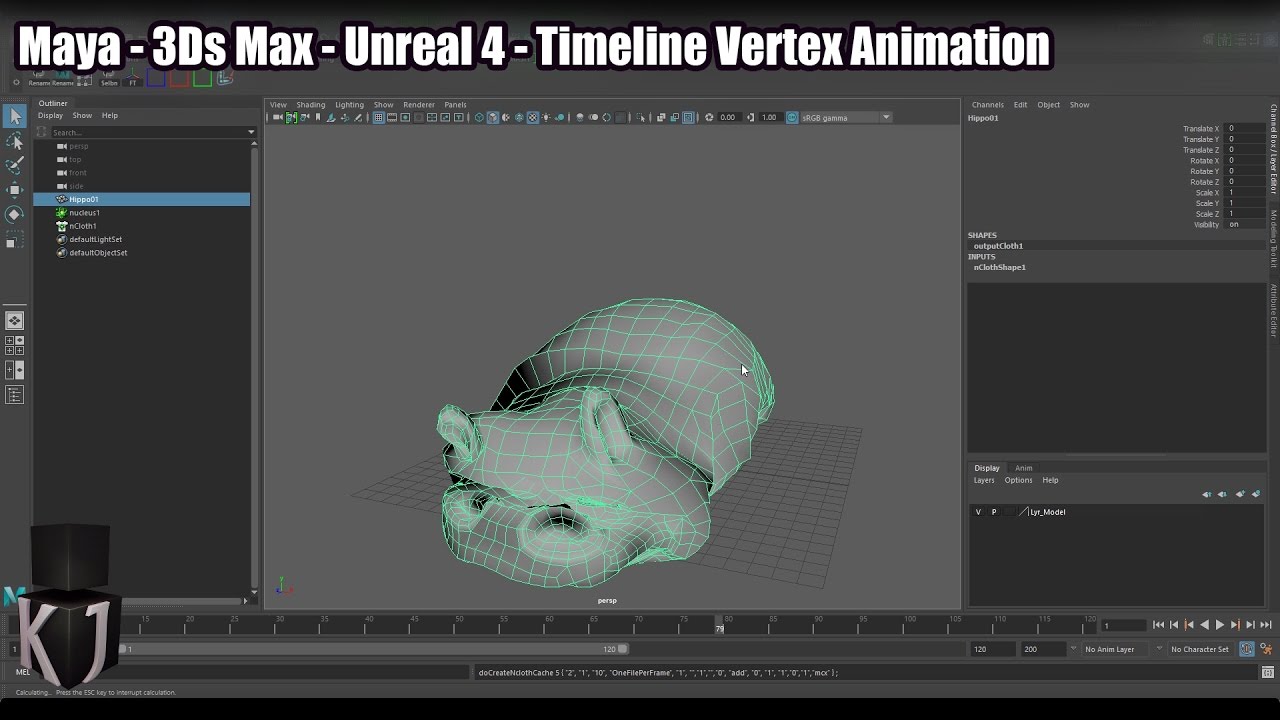The width and height of the screenshot is (1280, 720).
Task: Select the arrow Select tool
Action: click(14, 116)
